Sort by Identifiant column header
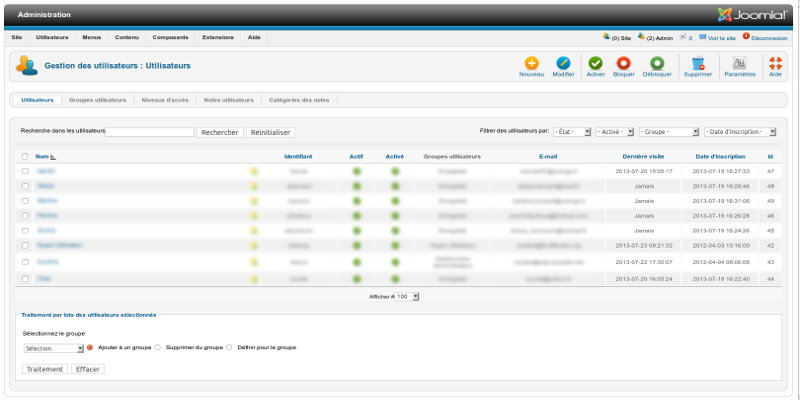This screenshot has width=800, height=400. point(298,157)
